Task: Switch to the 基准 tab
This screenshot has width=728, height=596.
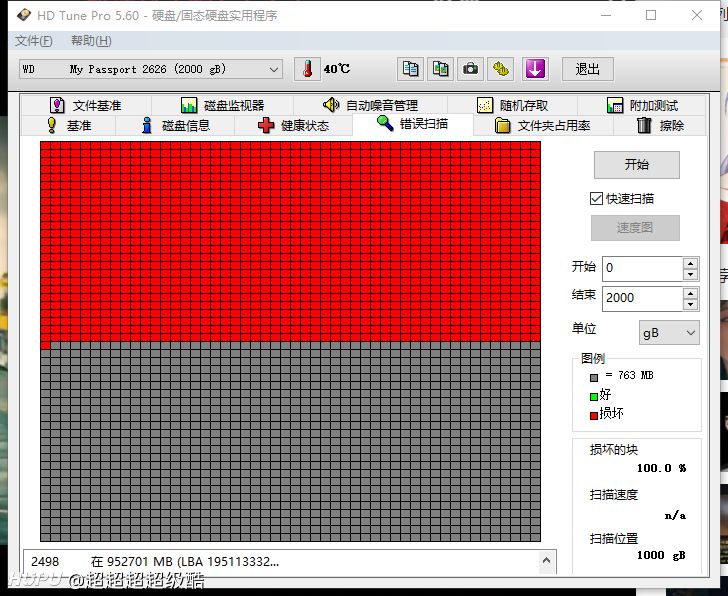Action: [69, 126]
